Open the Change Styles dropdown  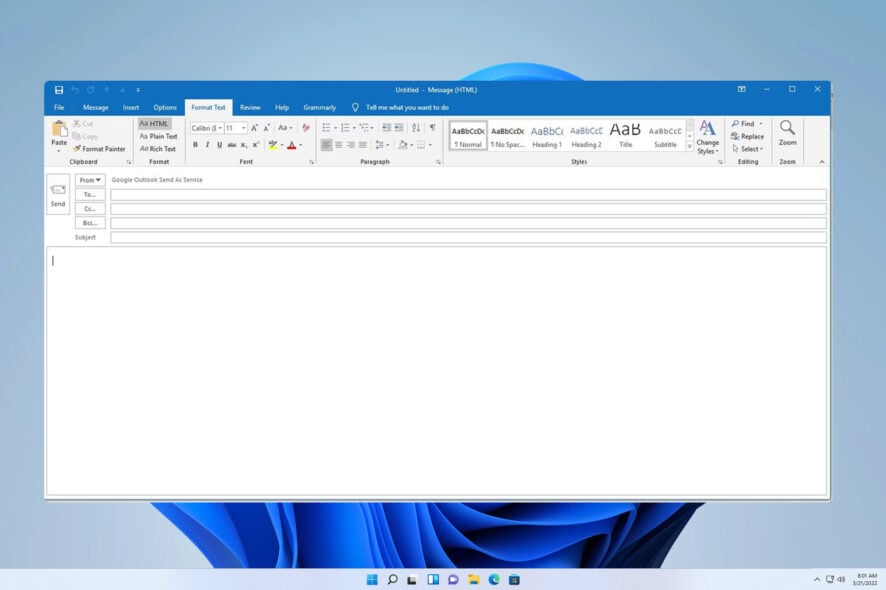708,141
